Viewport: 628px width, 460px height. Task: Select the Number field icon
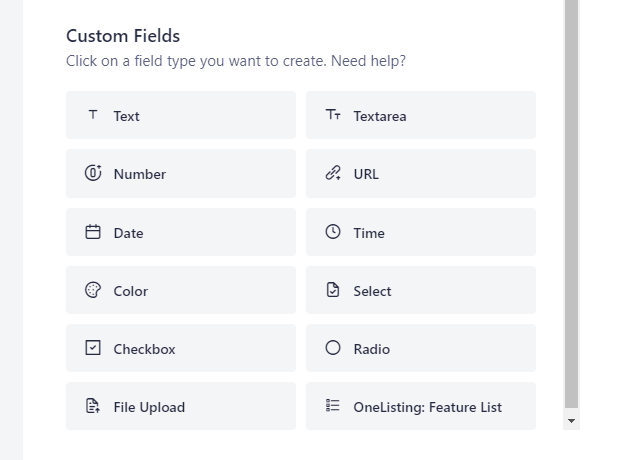point(93,173)
